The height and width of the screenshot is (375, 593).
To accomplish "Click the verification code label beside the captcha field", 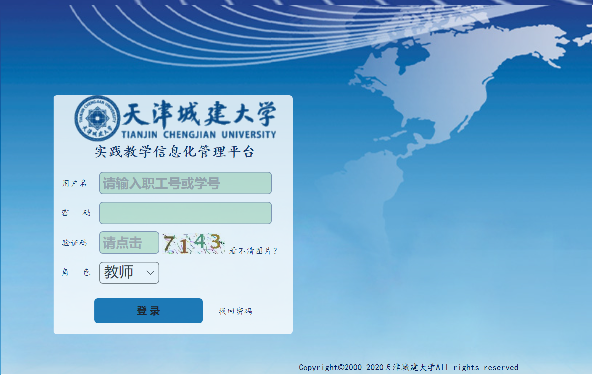I will click(x=74, y=243).
